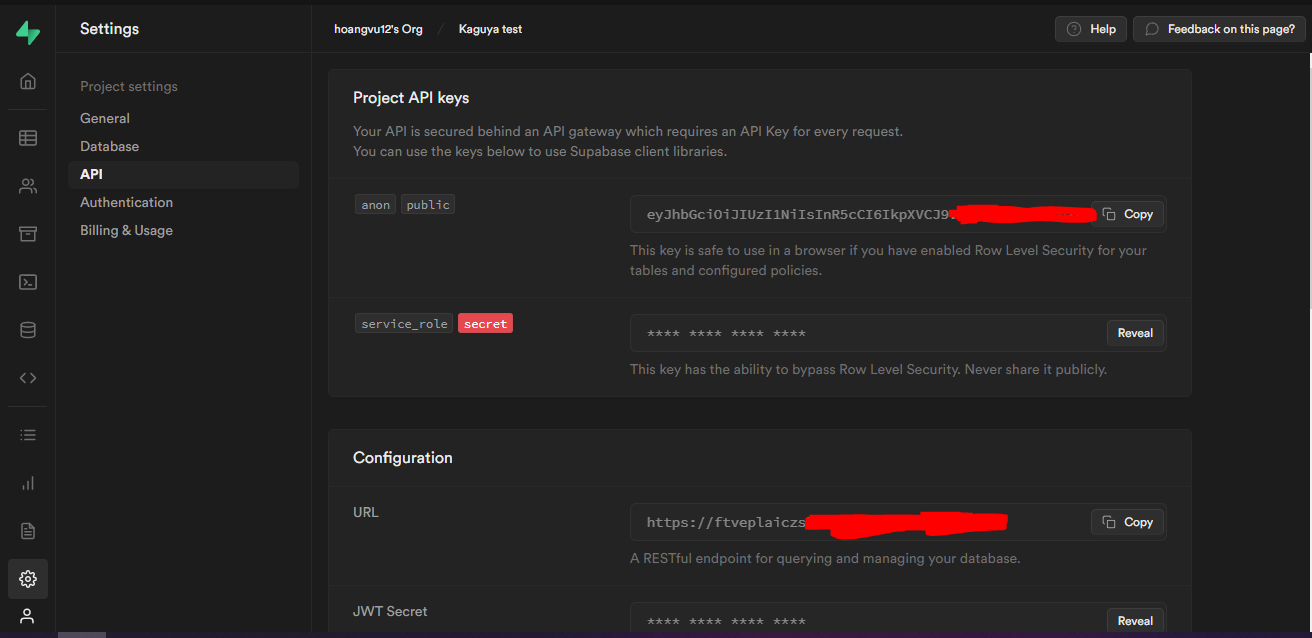Open Billing & Usage settings
This screenshot has width=1312, height=638.
126,229
